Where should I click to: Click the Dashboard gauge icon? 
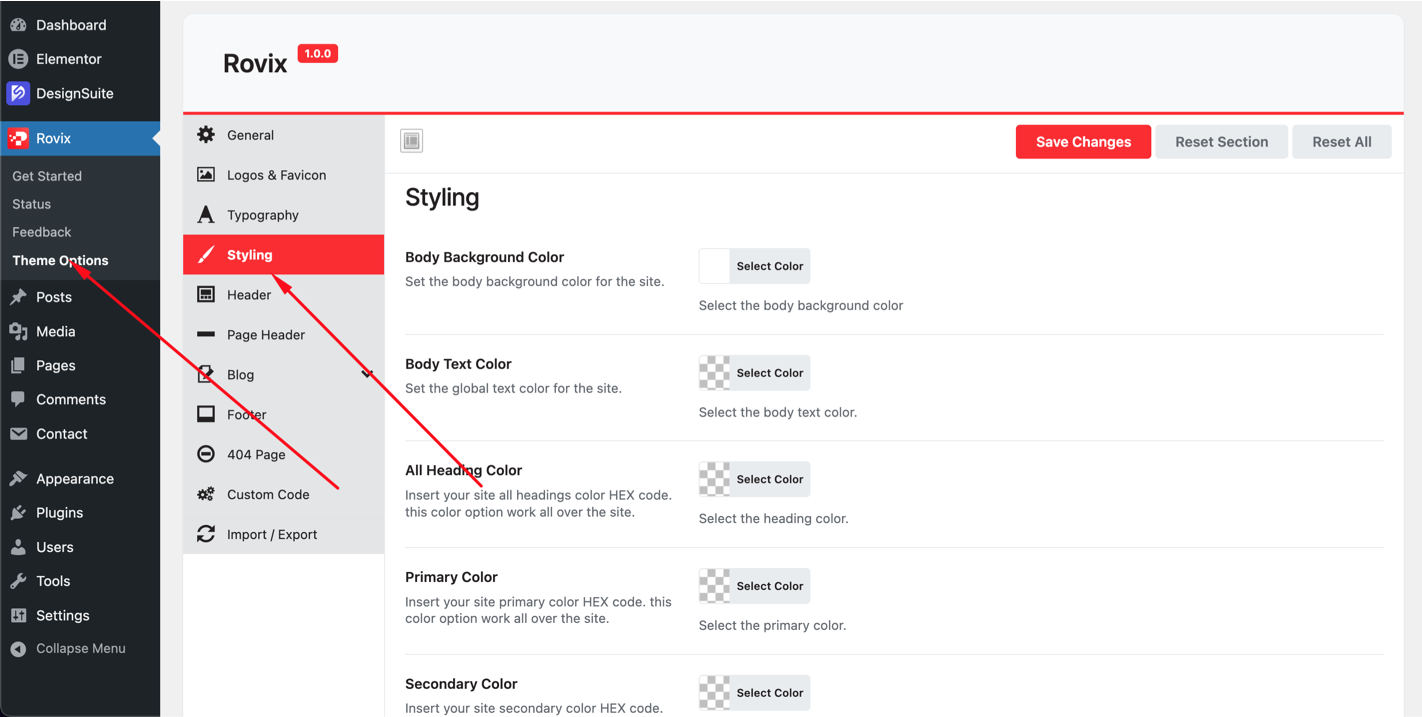[x=18, y=25]
